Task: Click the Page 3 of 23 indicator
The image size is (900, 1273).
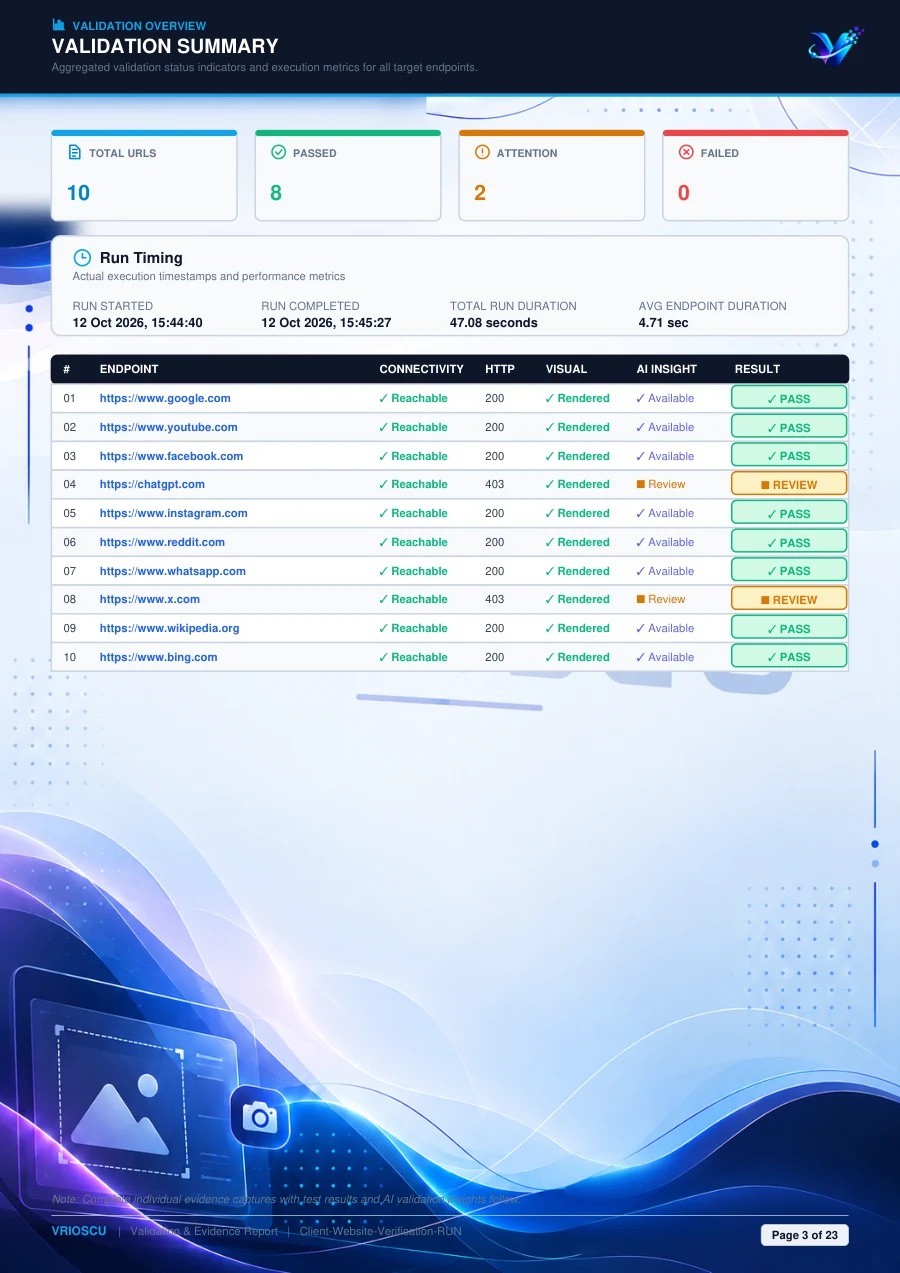Action: 805,1235
